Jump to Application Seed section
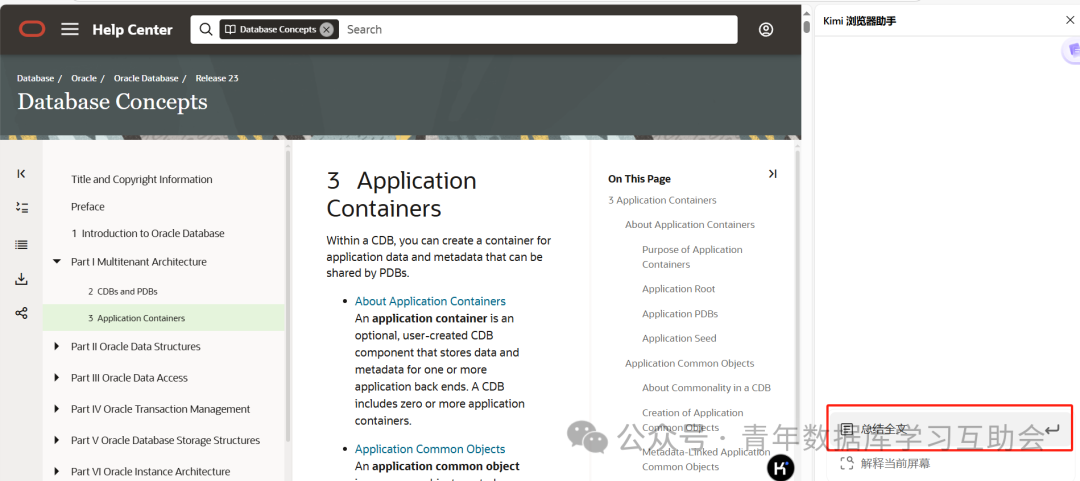 coord(679,338)
